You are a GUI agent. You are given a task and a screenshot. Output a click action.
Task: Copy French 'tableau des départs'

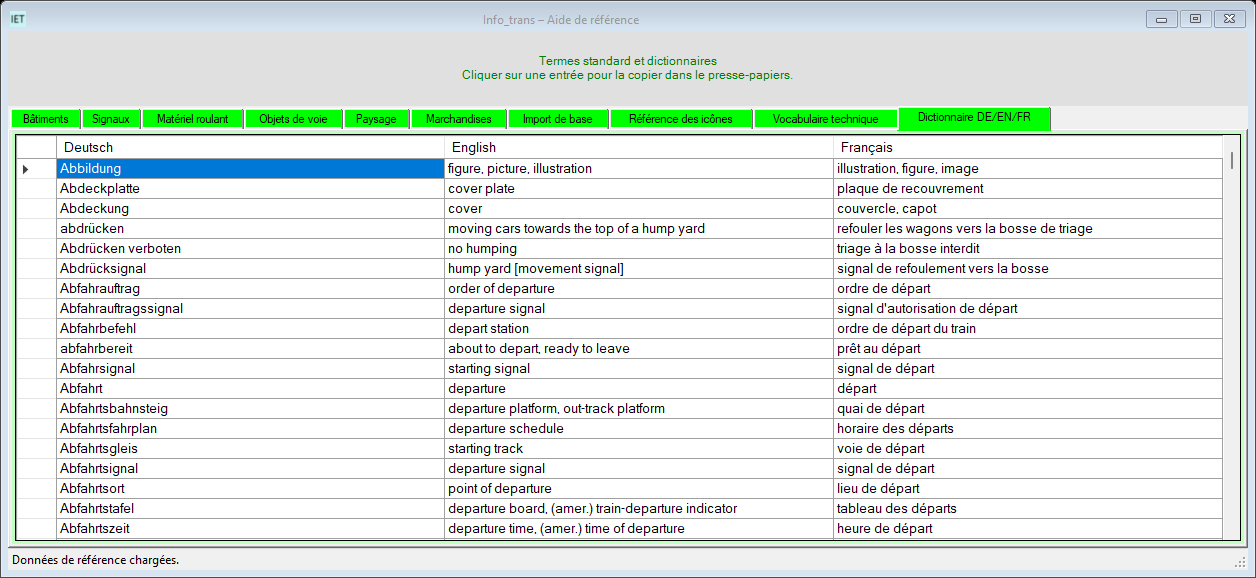(x=1027, y=509)
